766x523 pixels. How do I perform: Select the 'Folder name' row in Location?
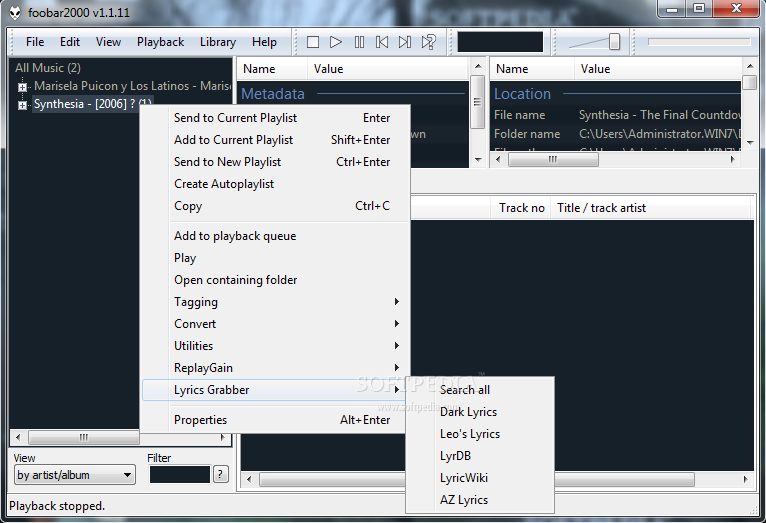tap(616, 134)
